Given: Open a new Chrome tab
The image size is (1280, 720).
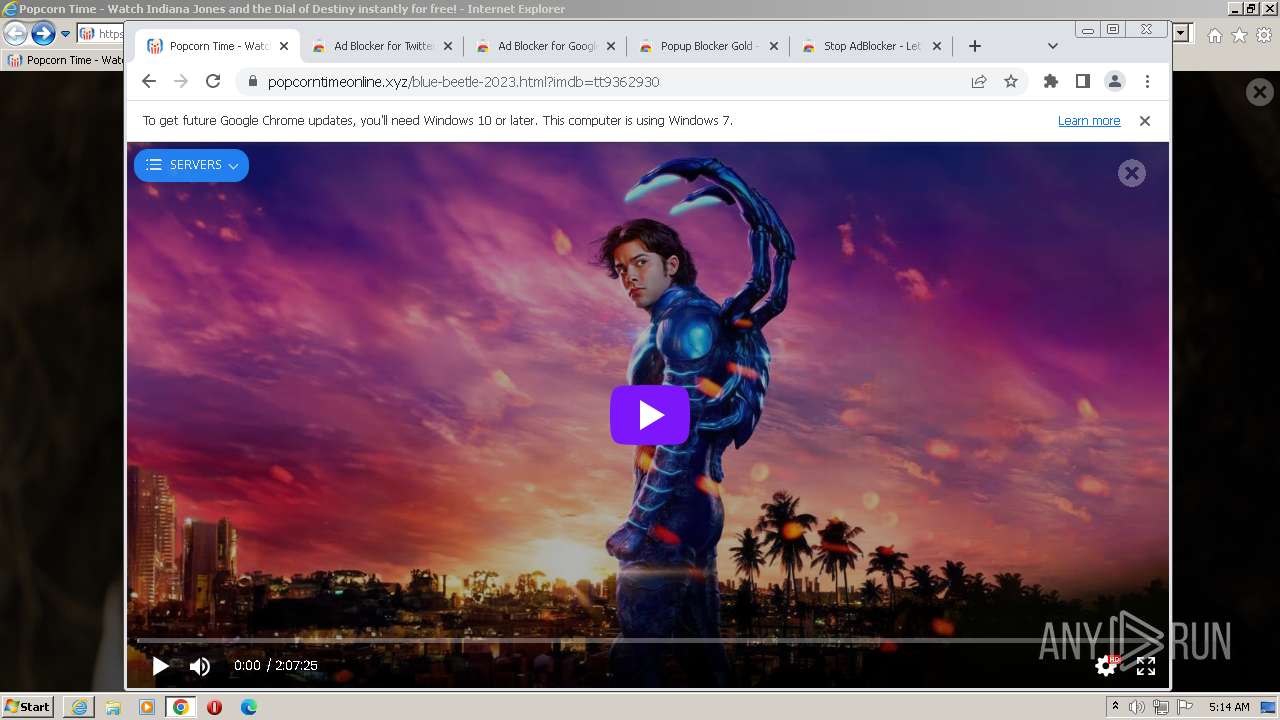Looking at the screenshot, I should (975, 46).
